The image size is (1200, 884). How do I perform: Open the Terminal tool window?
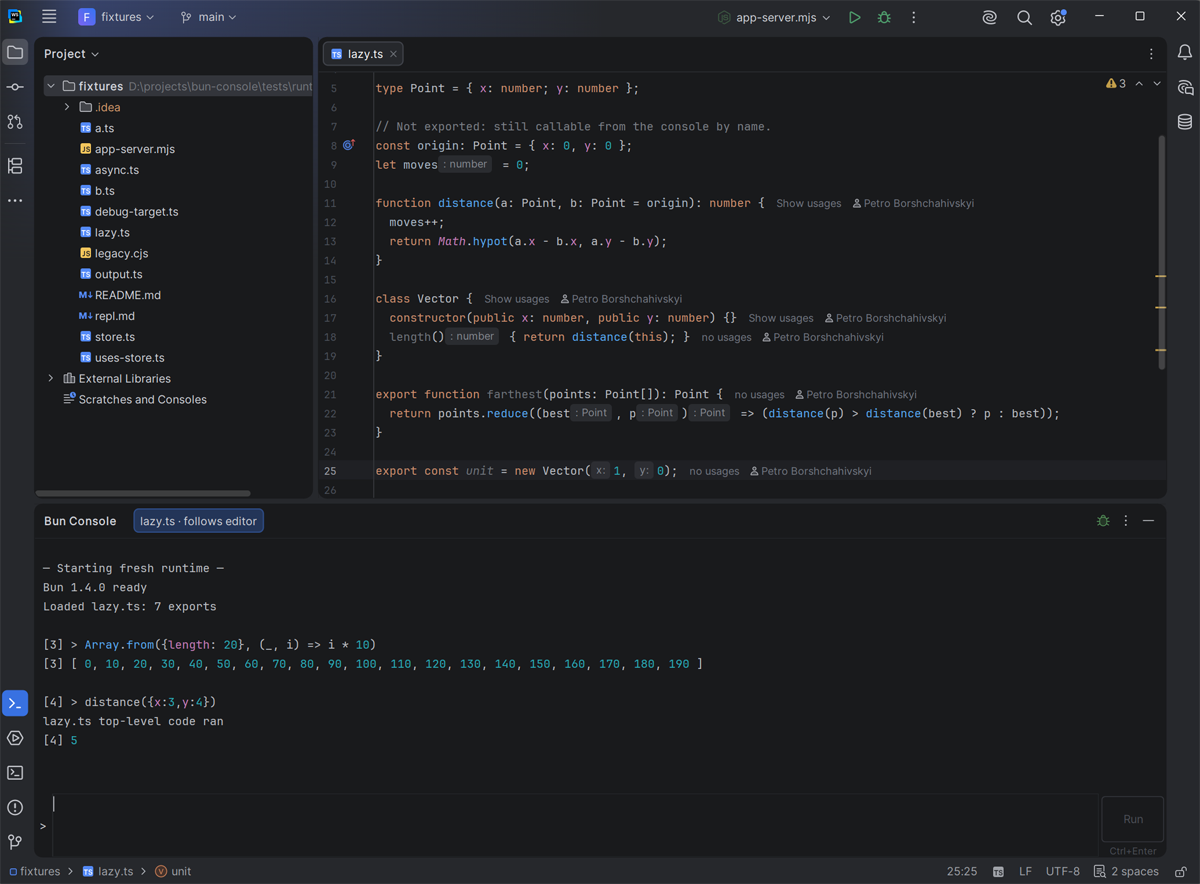(x=15, y=773)
